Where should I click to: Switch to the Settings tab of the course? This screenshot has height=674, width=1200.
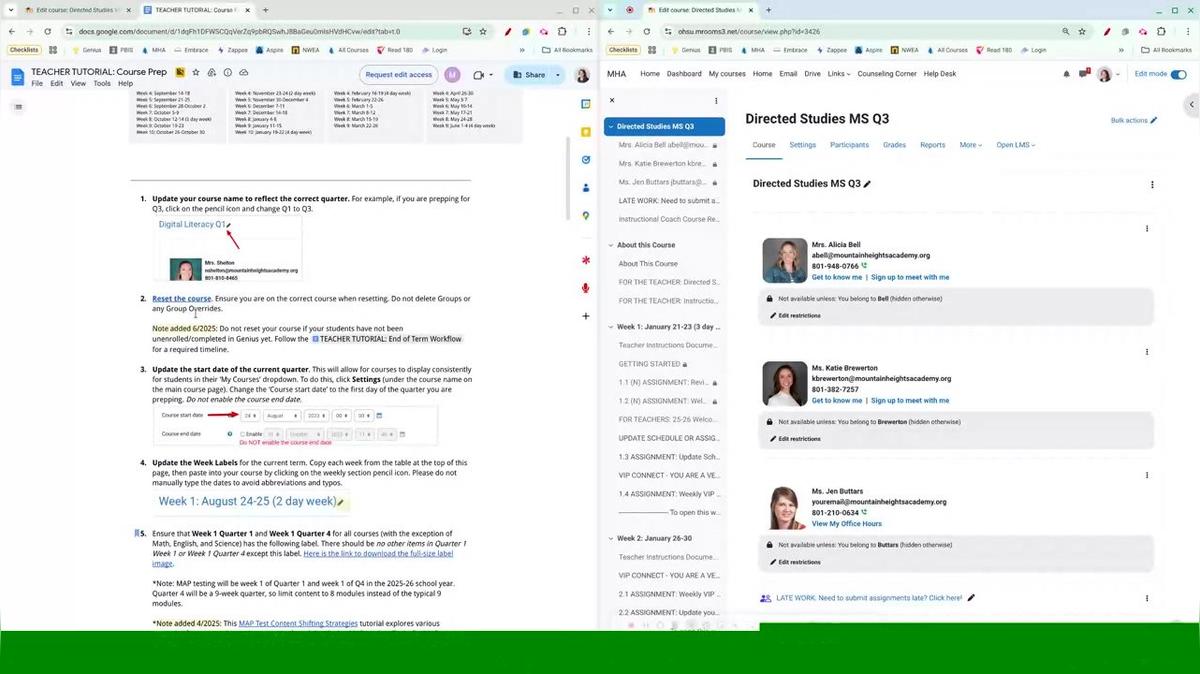803,145
